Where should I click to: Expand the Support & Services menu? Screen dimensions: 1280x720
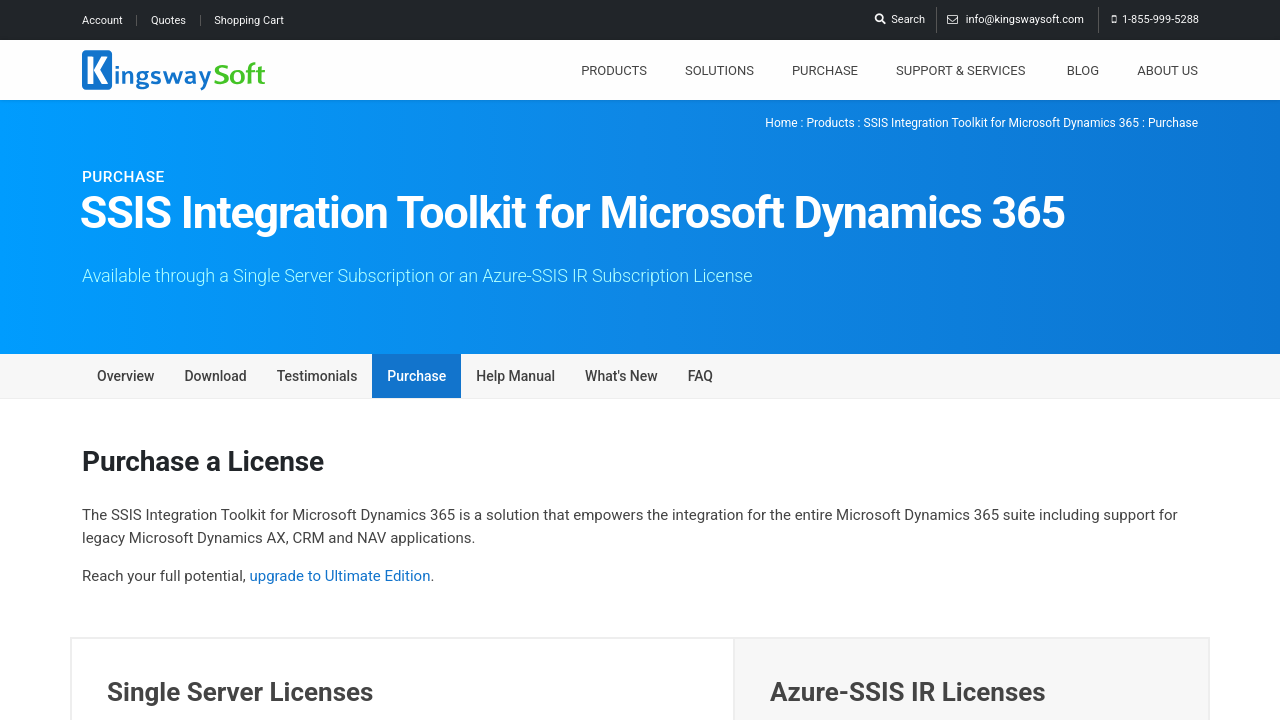(960, 71)
